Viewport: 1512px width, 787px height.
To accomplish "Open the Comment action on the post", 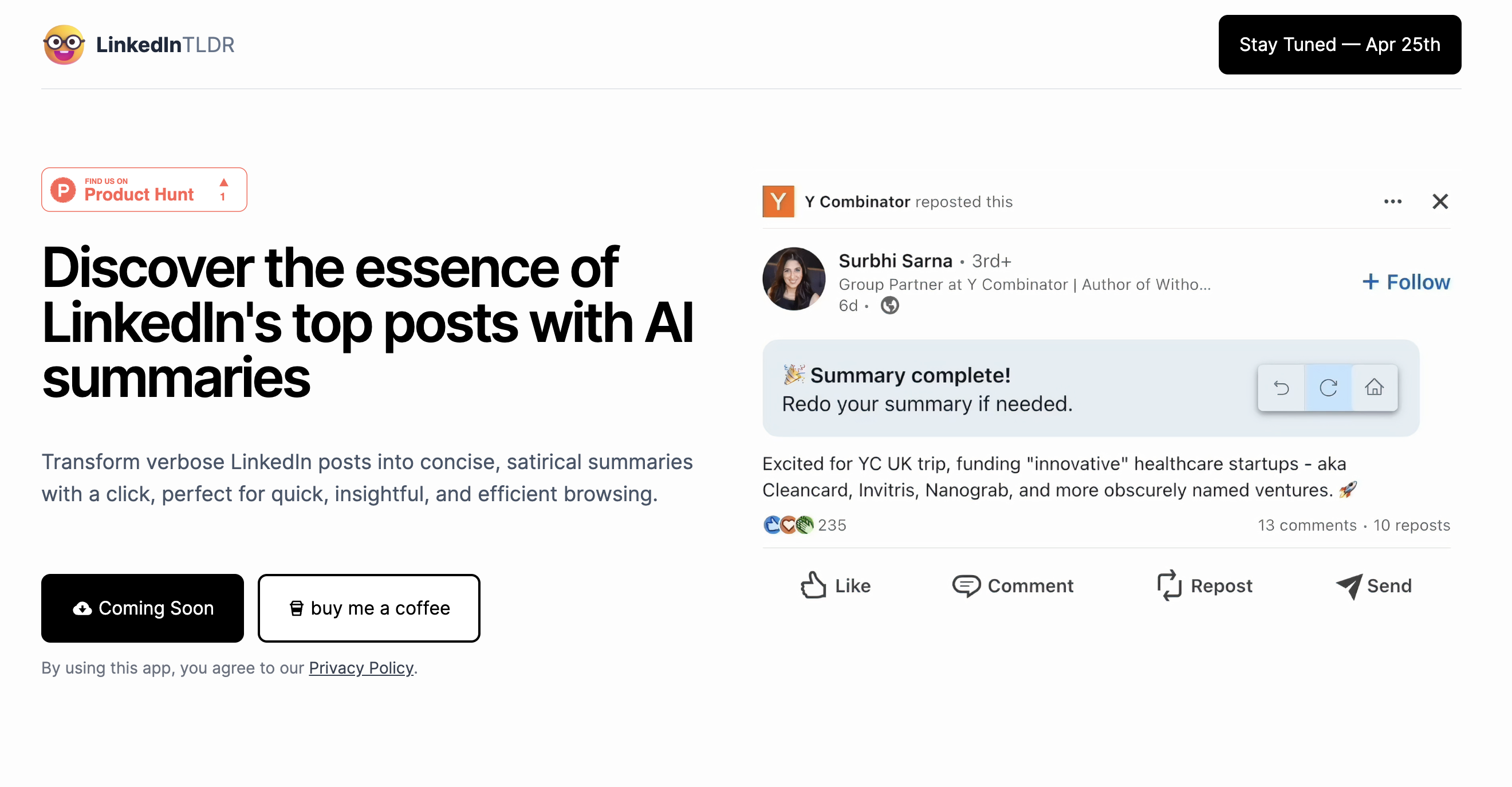I will click(1013, 585).
